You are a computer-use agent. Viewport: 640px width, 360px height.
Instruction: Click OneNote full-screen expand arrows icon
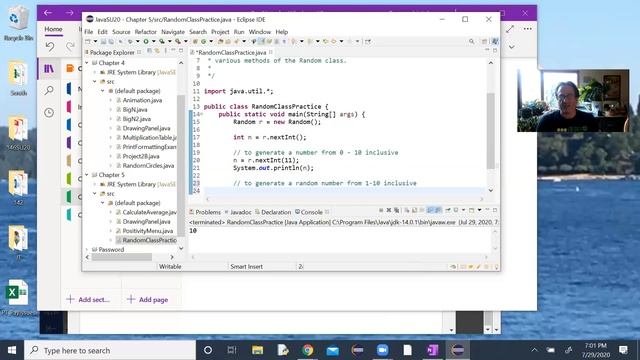coord(510,29)
